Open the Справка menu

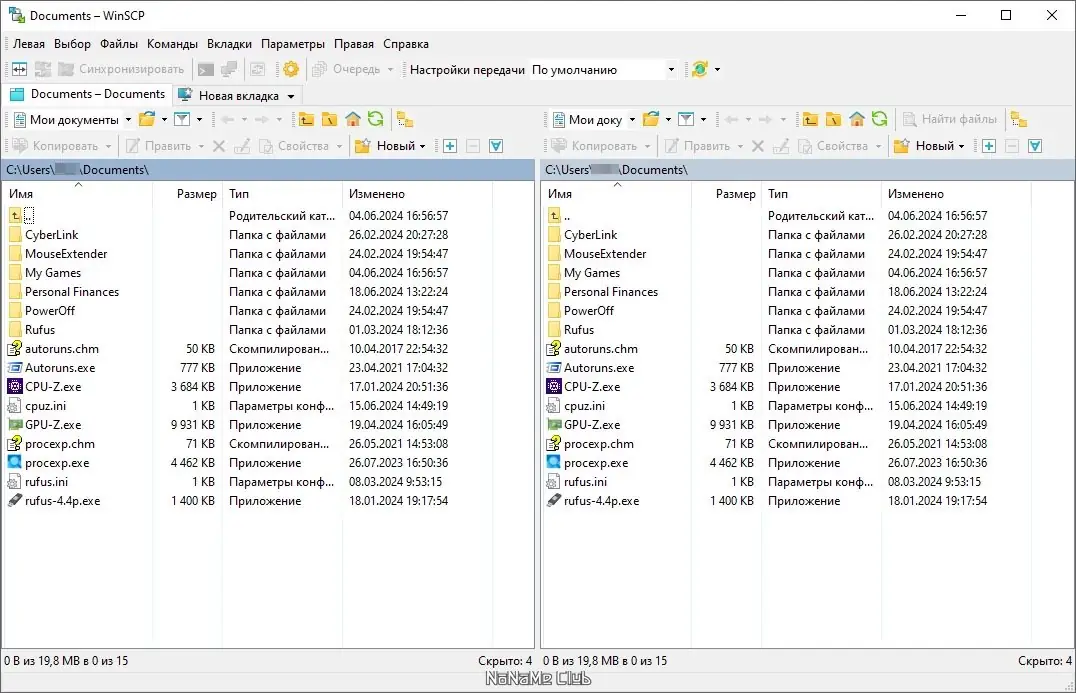pyautogui.click(x=406, y=44)
